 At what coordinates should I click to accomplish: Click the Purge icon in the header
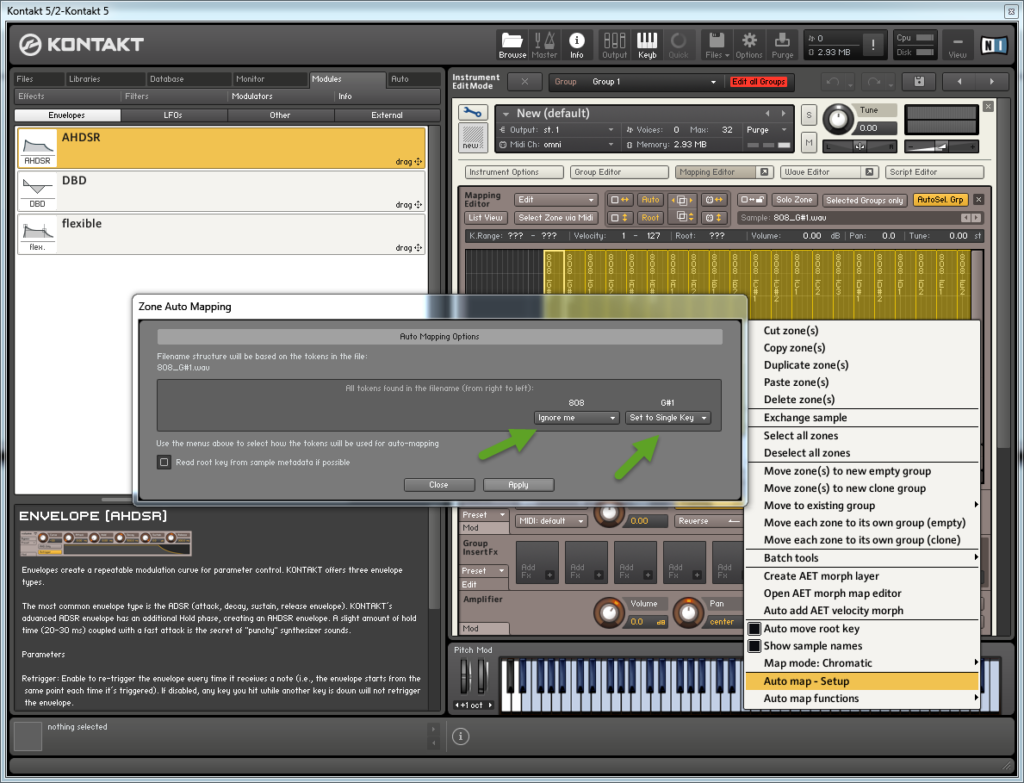(x=783, y=44)
